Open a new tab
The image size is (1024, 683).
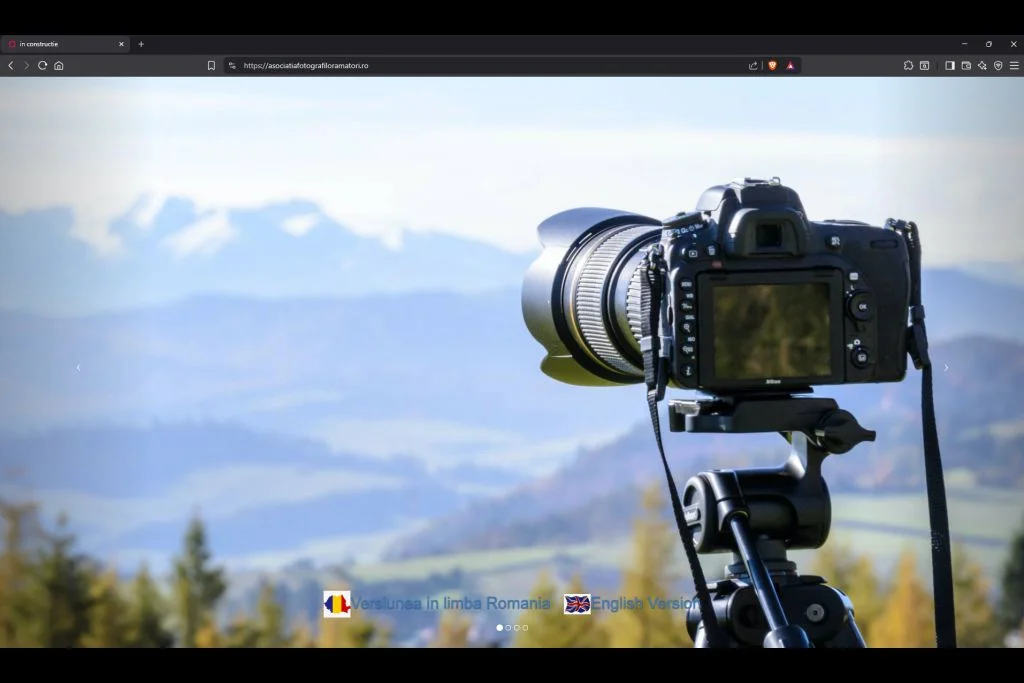pos(141,44)
